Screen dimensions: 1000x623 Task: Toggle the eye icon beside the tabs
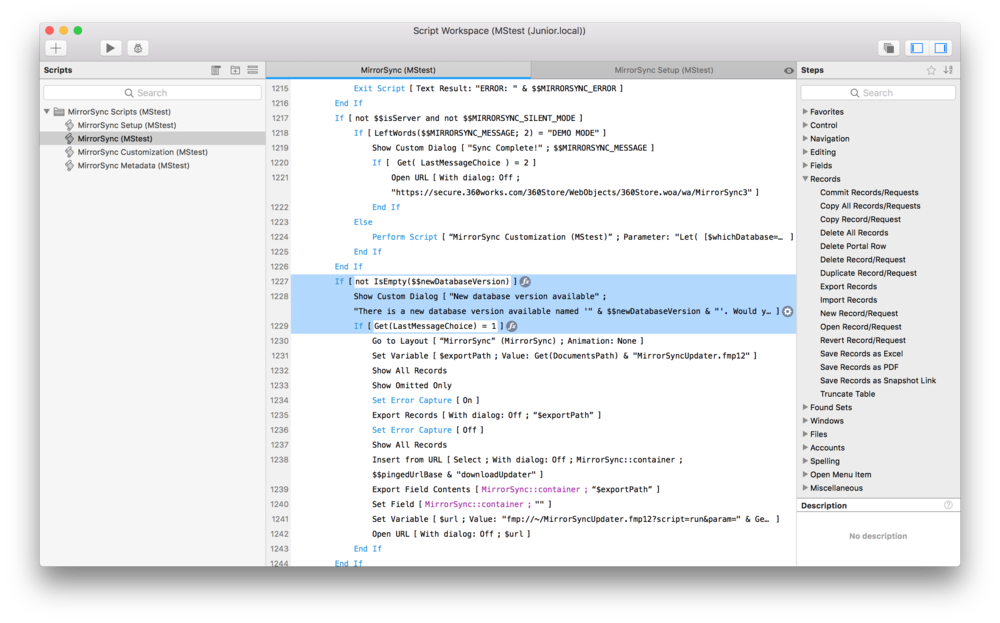tap(788, 71)
